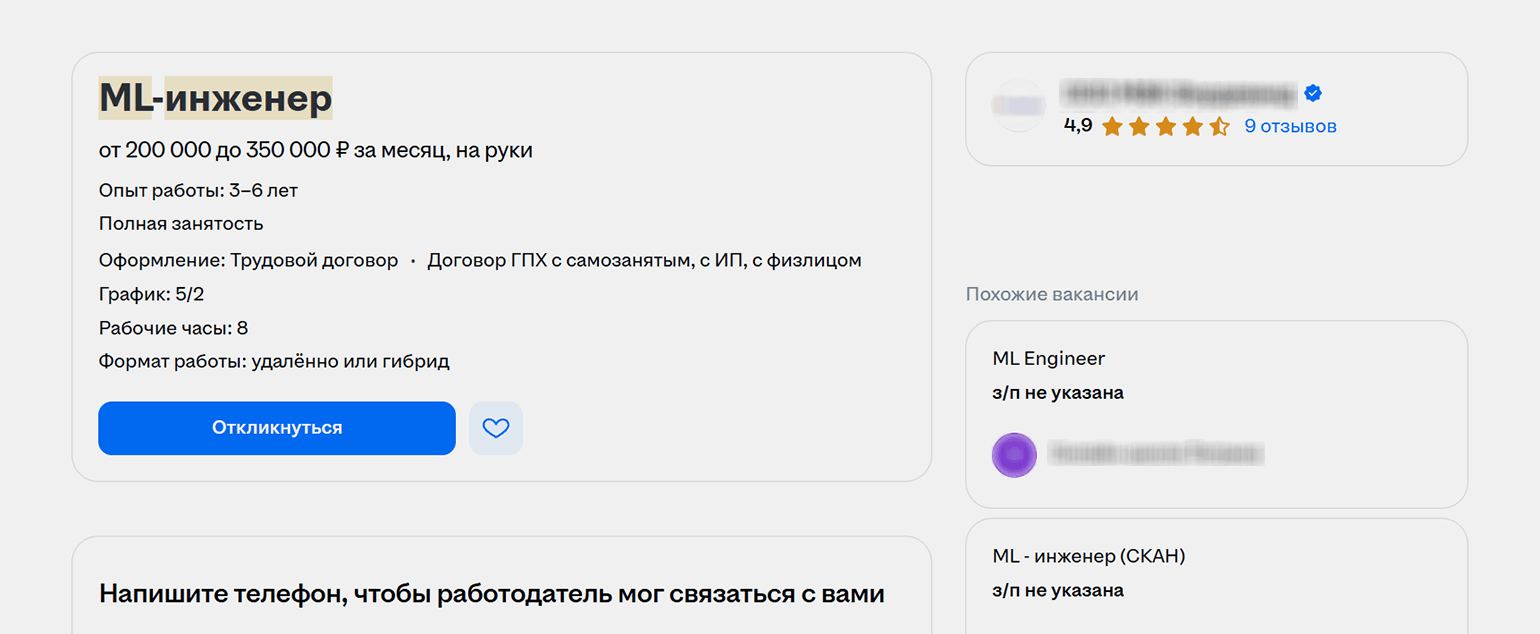Viewport: 1540px width, 634px height.
Task: Open the blurred employer name beside the badge
Action: [1178, 94]
